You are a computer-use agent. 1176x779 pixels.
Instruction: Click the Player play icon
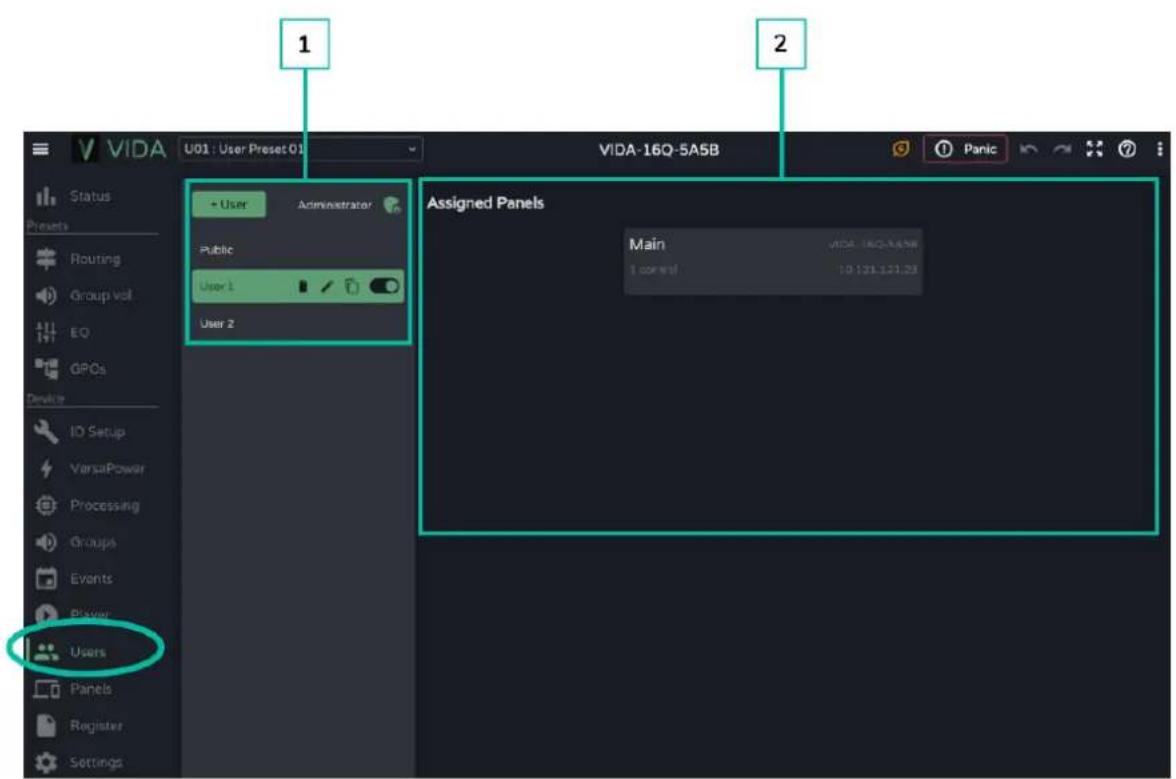[x=46, y=615]
